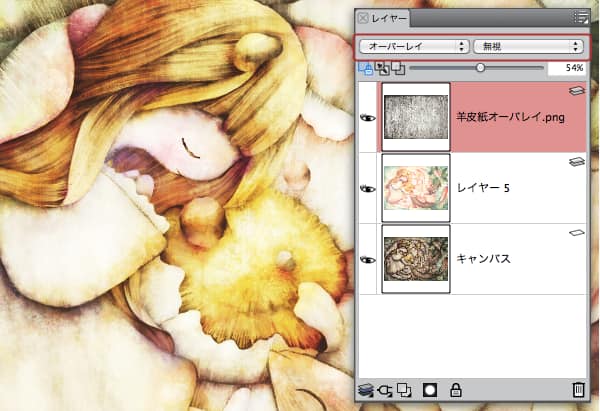The height and width of the screenshot is (411, 600).
Task: Toggle visibility of レイヤー 5
Action: [367, 188]
